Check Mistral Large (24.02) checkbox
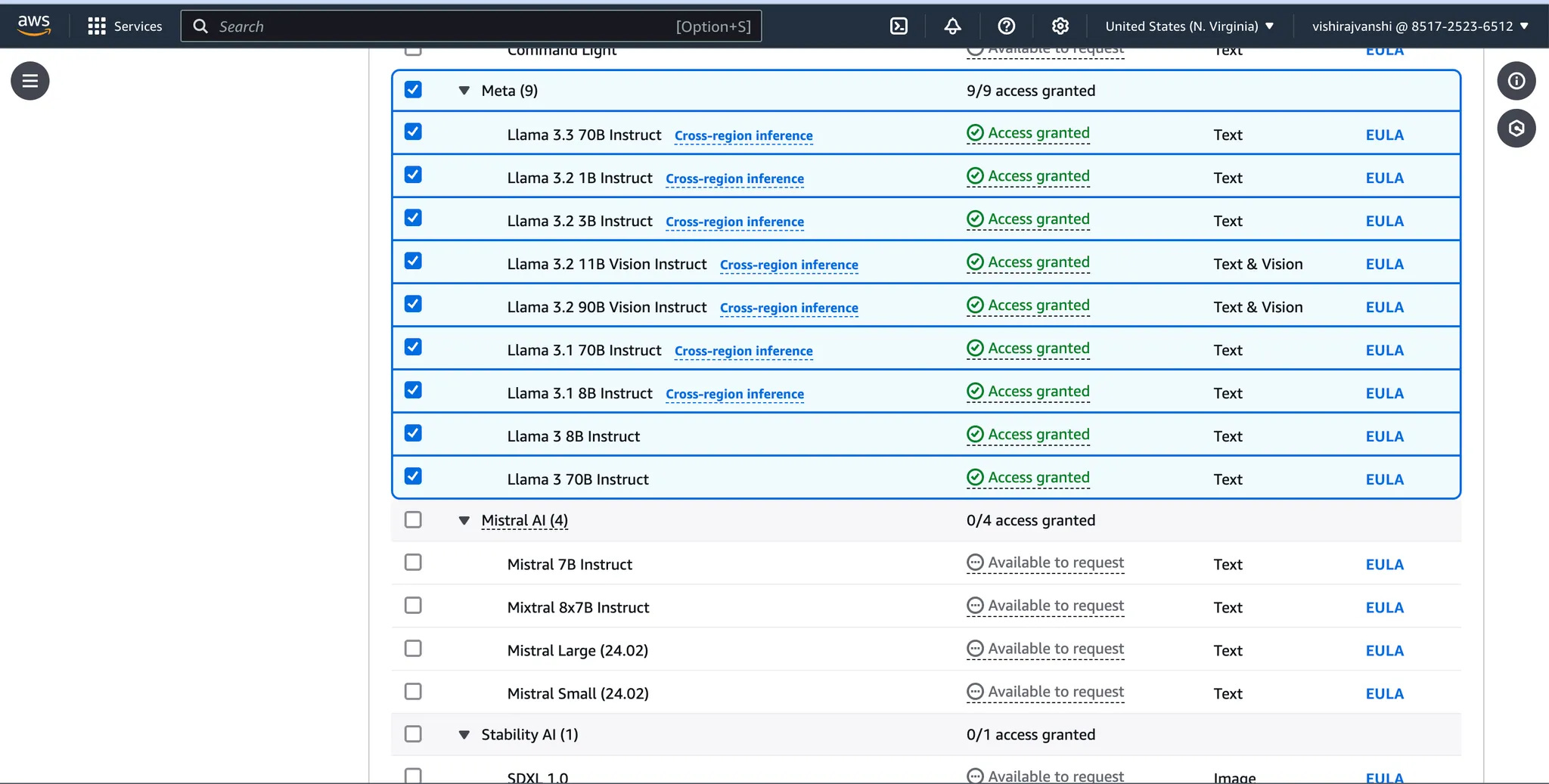Image resolution: width=1549 pixels, height=784 pixels. click(413, 649)
